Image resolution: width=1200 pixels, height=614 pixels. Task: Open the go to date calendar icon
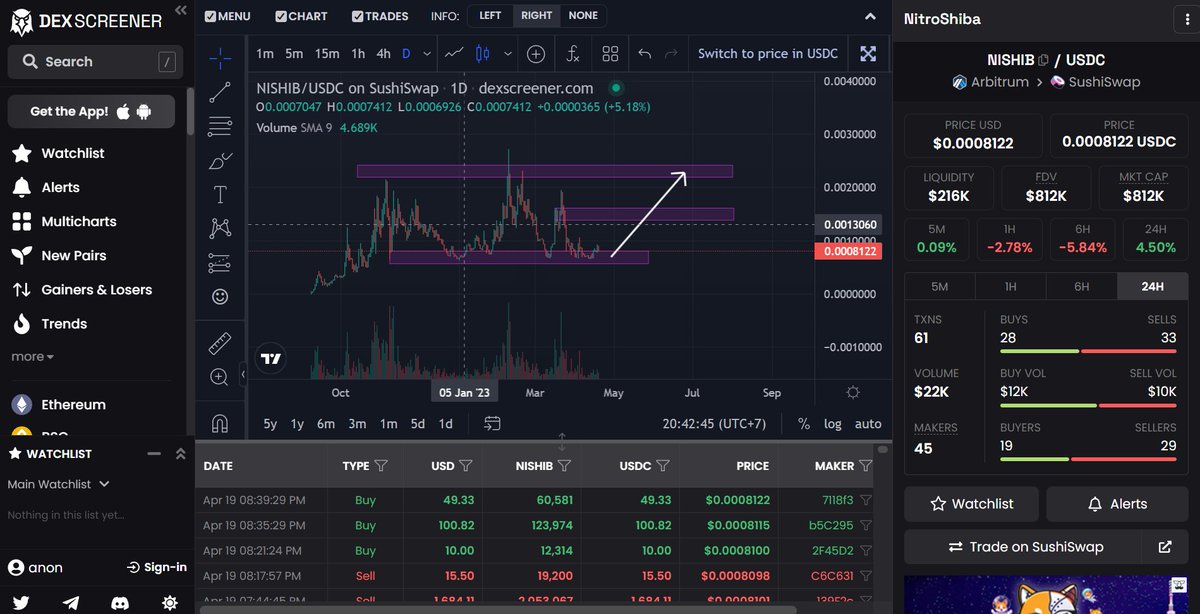pos(492,423)
